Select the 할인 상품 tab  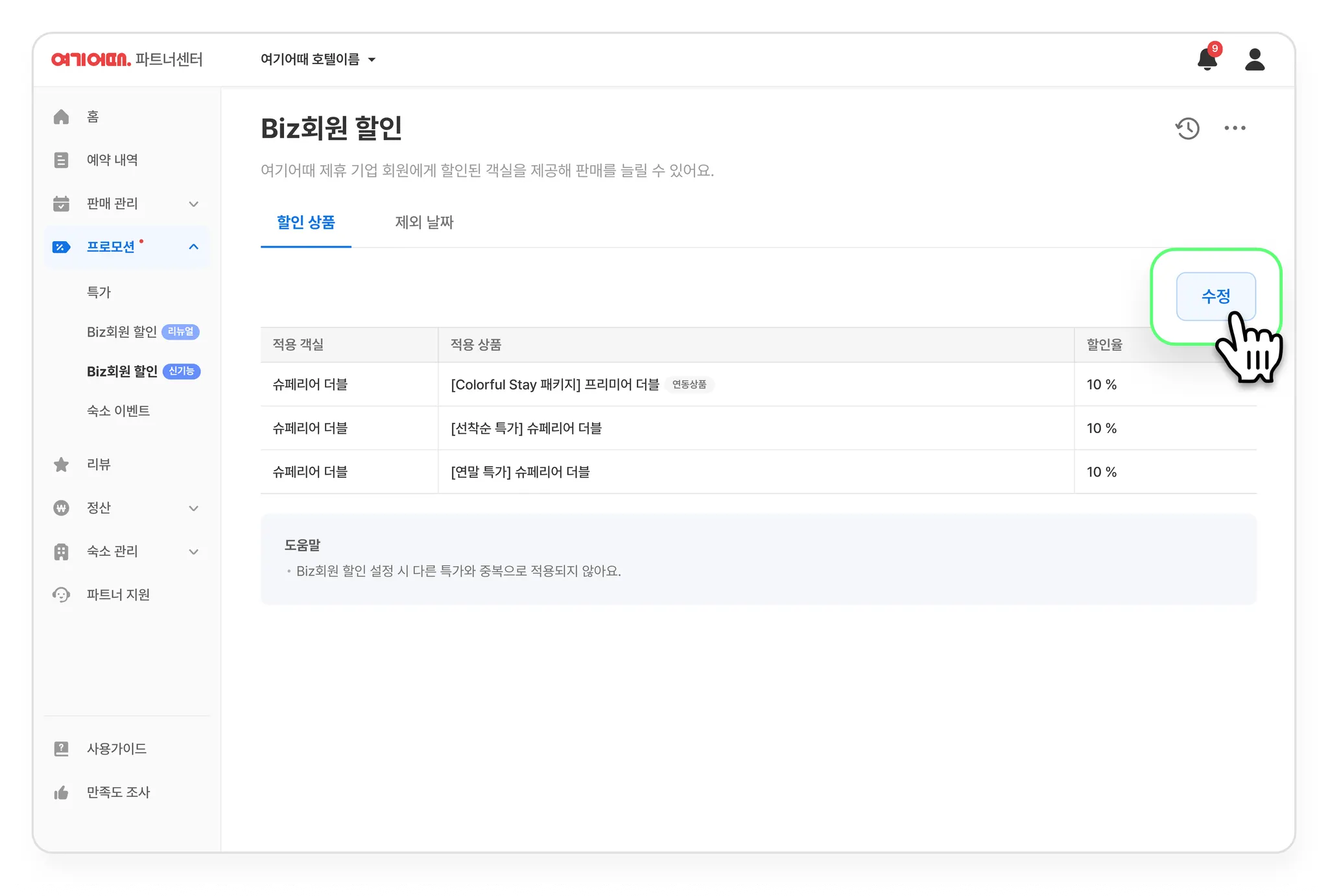(x=305, y=222)
